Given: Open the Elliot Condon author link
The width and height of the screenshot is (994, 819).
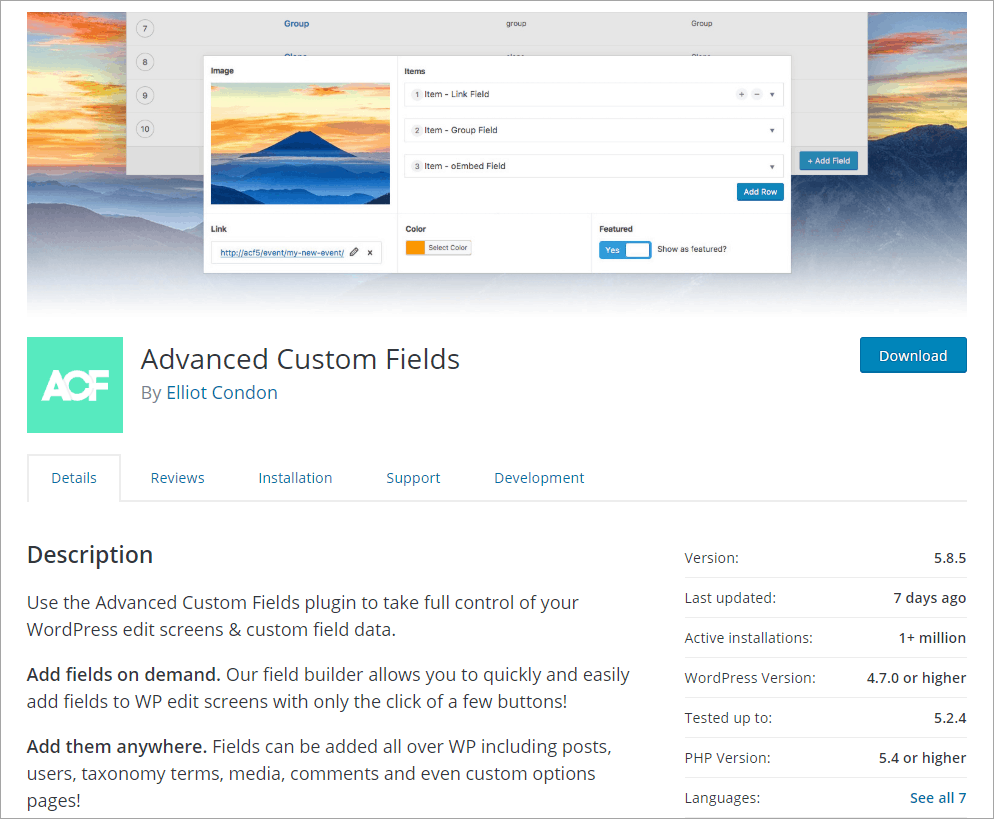Looking at the screenshot, I should 222,392.
